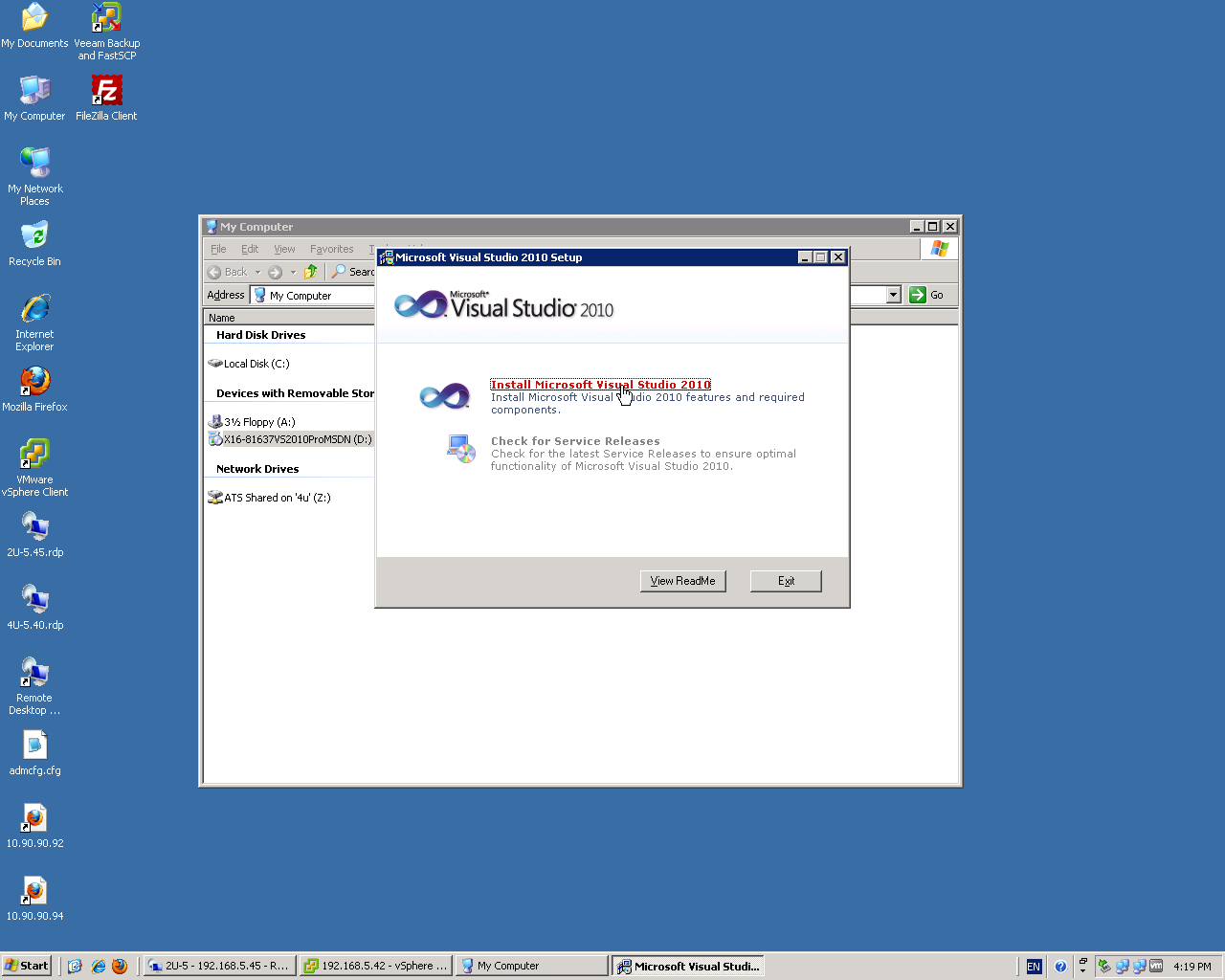Open the Back history dropdown arrow
Viewport: 1225px width, 980px height.
257,272
